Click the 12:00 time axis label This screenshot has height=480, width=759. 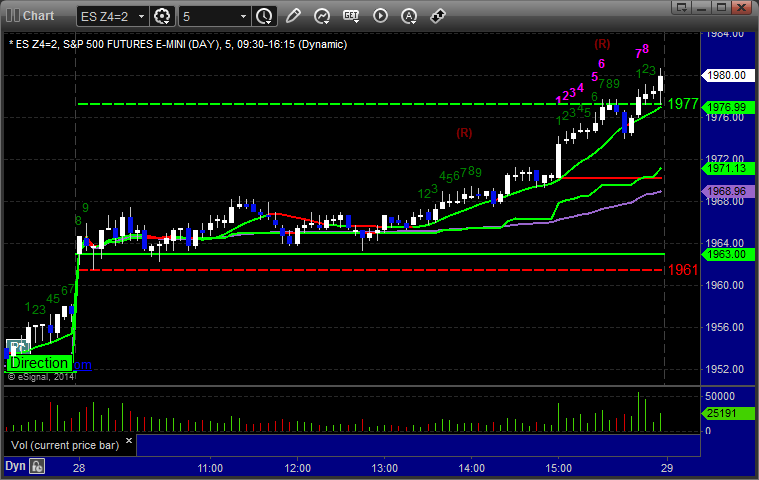[x=297, y=468]
